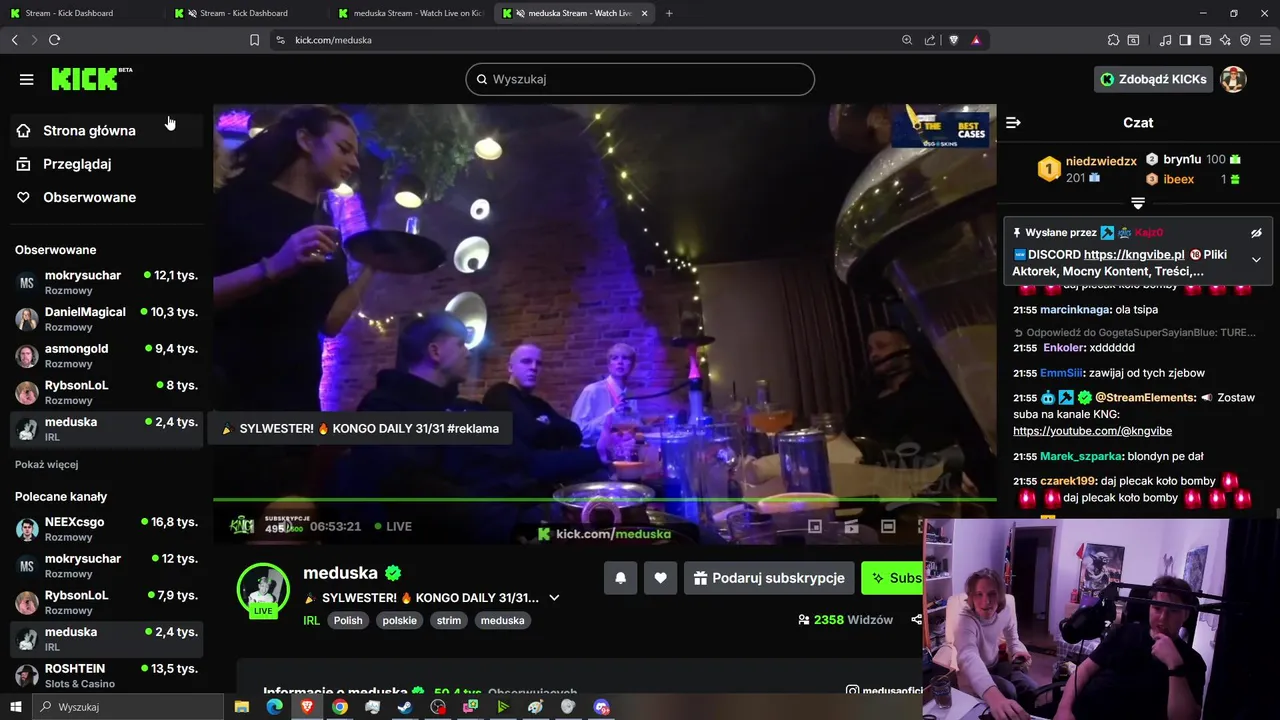
Task: Switch to meduska Stream Watch Live on Kick tab
Action: click(410, 13)
